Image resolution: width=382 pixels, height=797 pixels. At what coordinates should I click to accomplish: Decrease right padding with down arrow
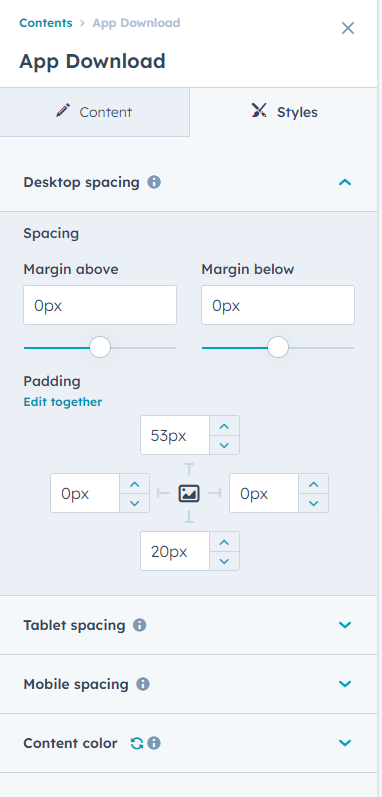313,503
